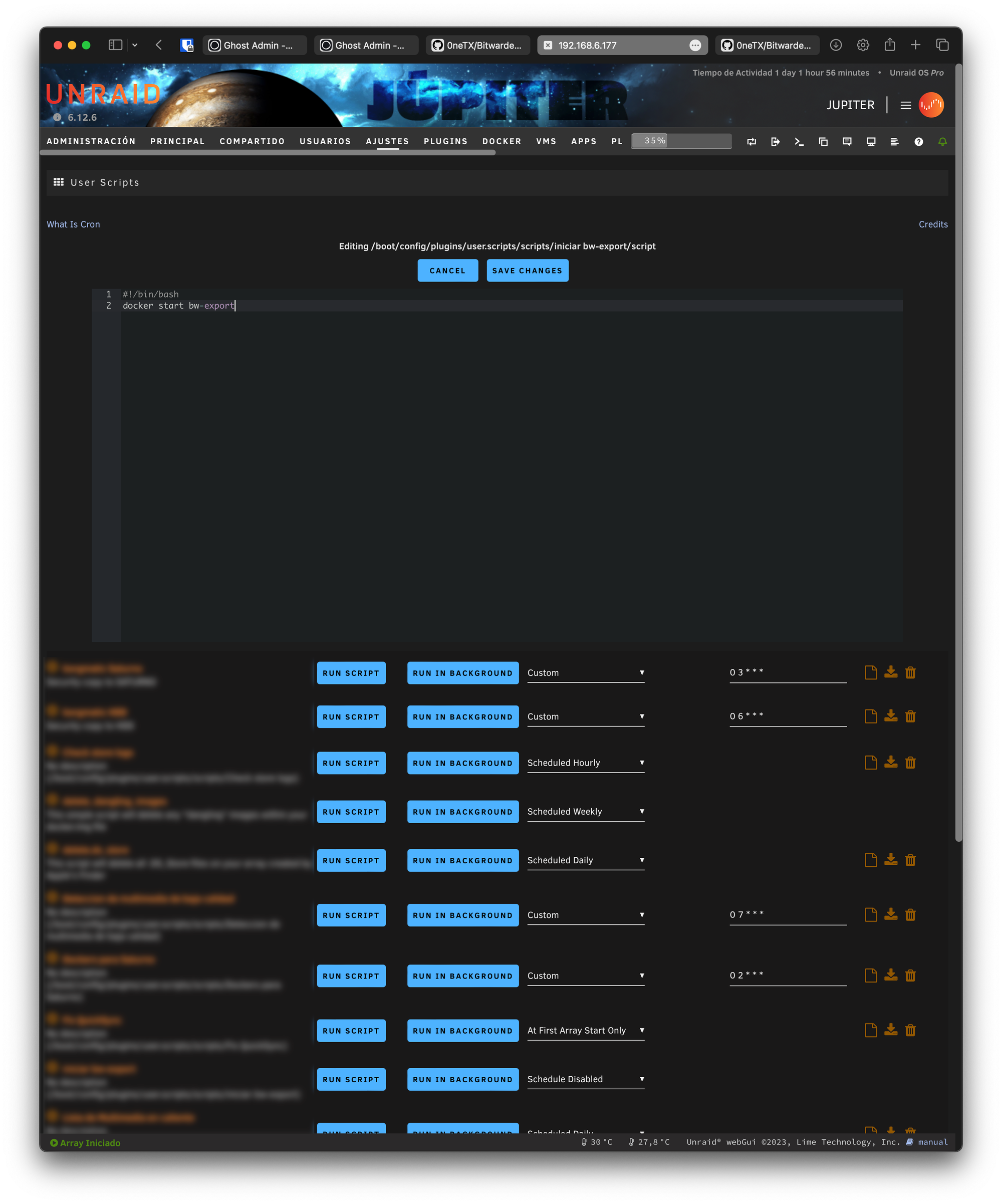Show Safari tab overview icon
The image size is (1002, 1204).
pyautogui.click(x=942, y=45)
